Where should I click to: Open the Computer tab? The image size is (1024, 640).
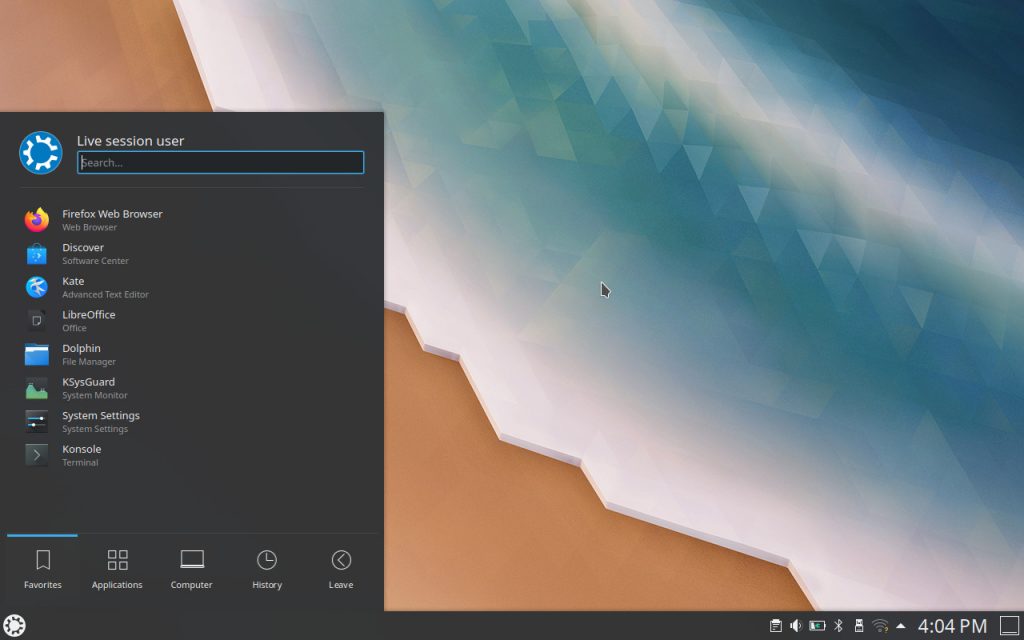click(x=191, y=569)
